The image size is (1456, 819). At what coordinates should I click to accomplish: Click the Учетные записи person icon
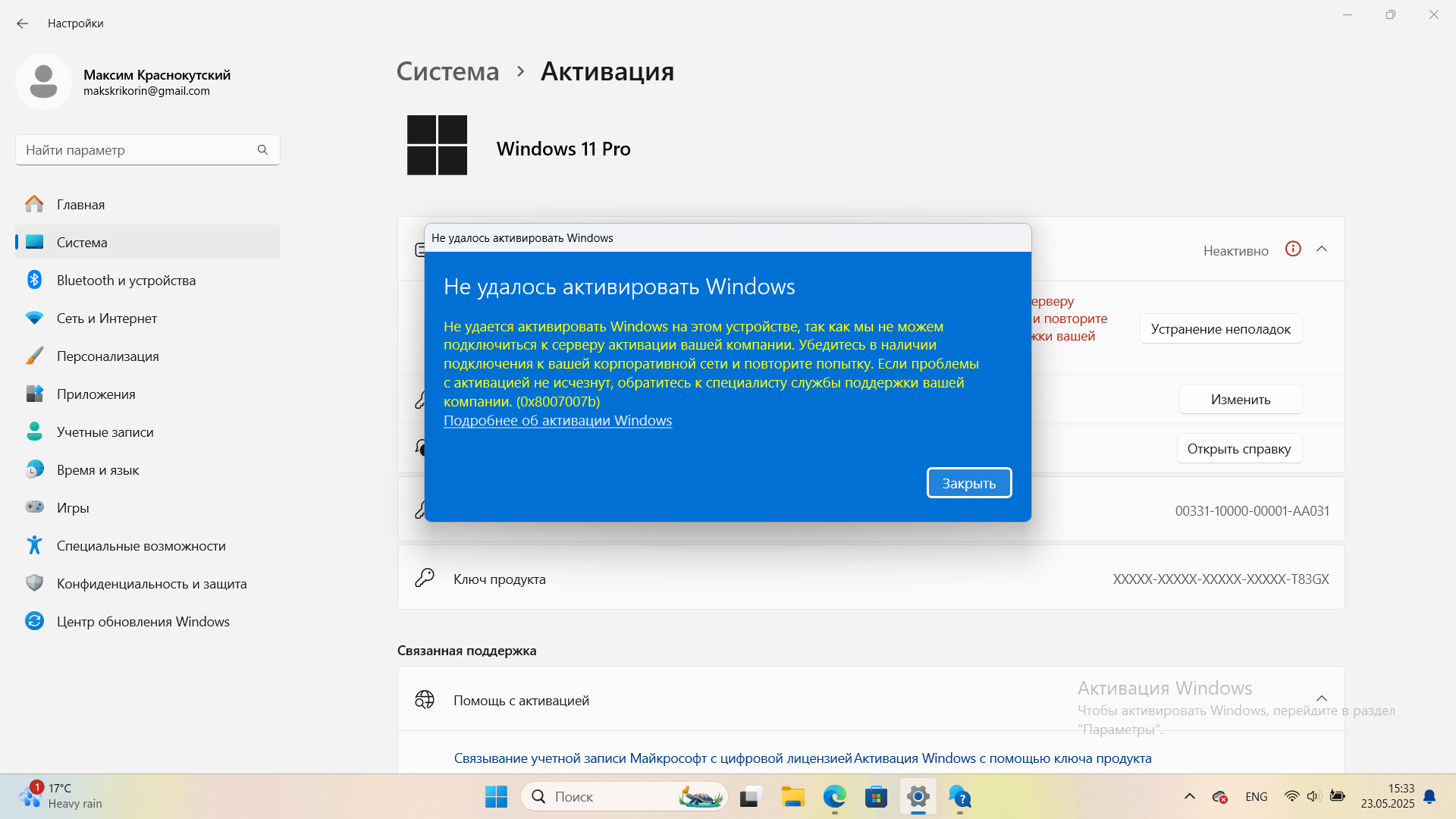click(35, 431)
